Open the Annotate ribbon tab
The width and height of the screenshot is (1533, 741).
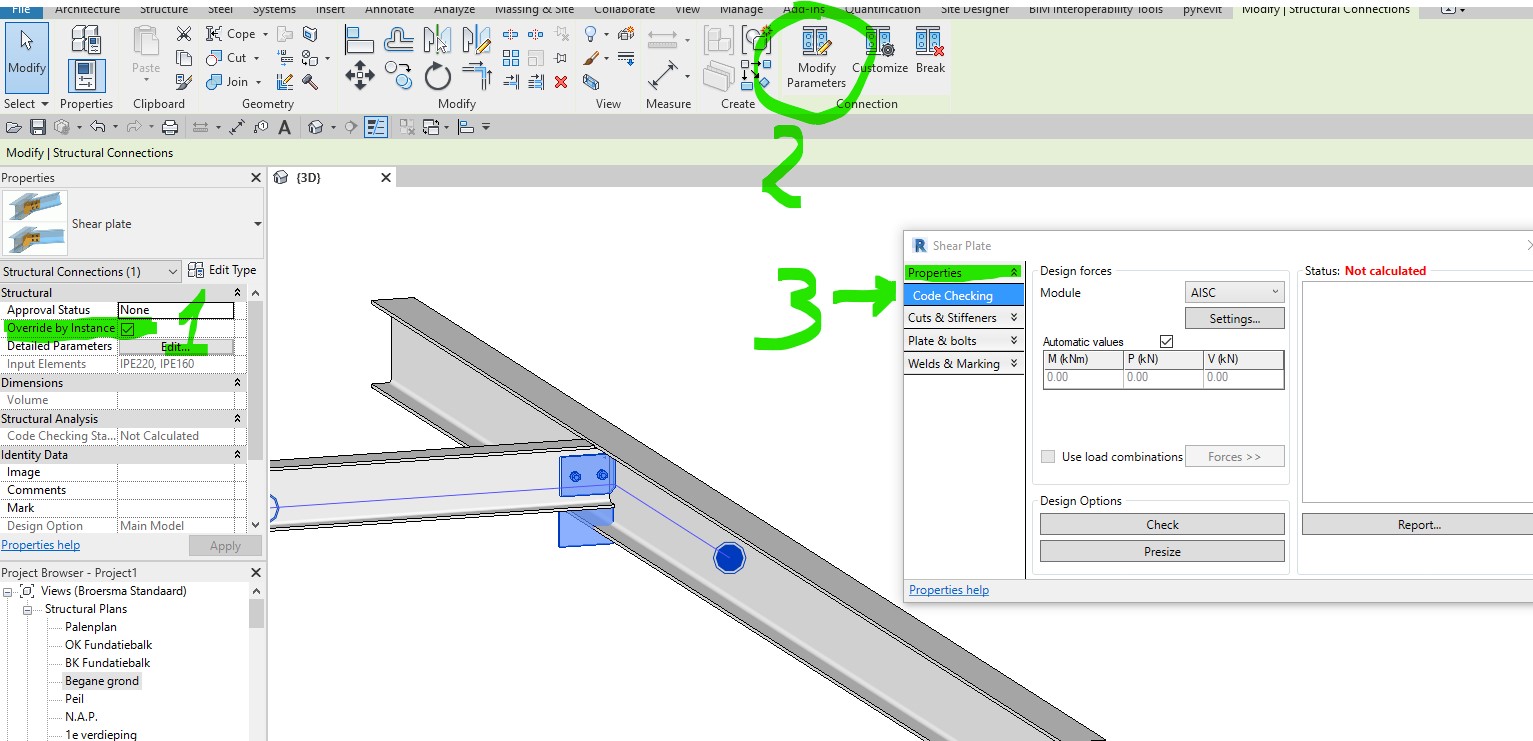pos(389,10)
